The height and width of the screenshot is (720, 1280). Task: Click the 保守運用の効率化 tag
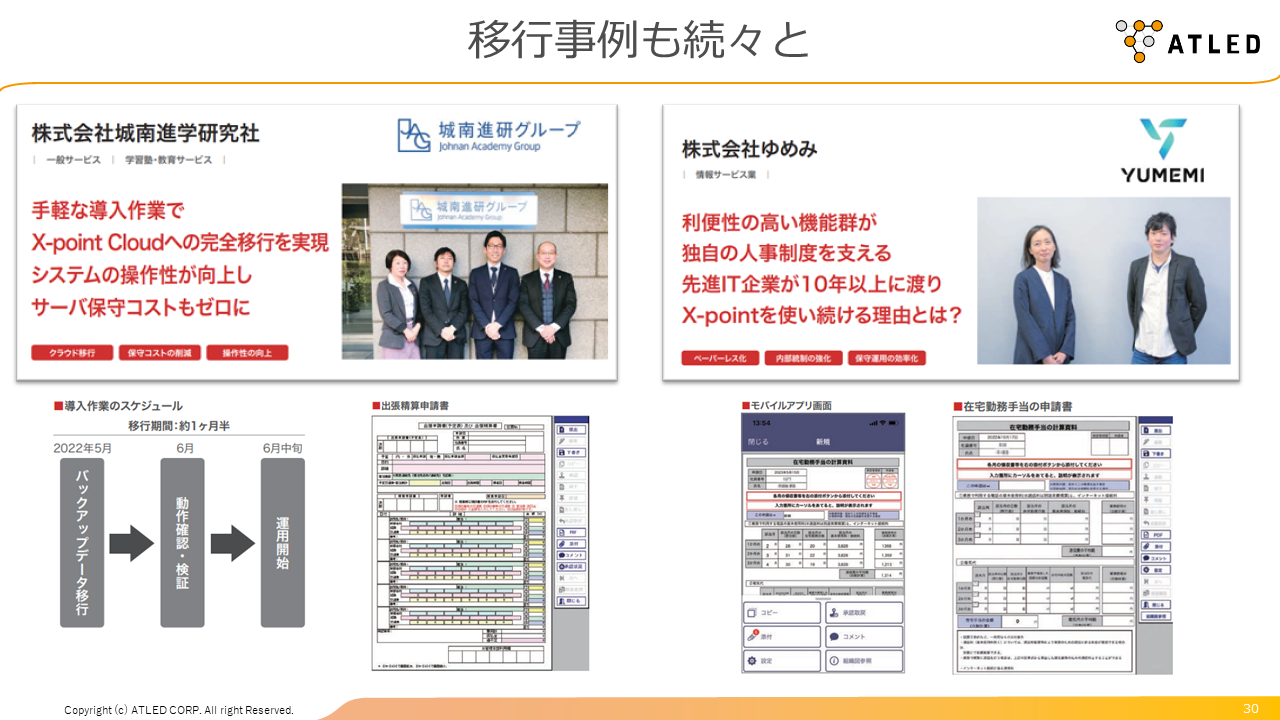coord(887,358)
